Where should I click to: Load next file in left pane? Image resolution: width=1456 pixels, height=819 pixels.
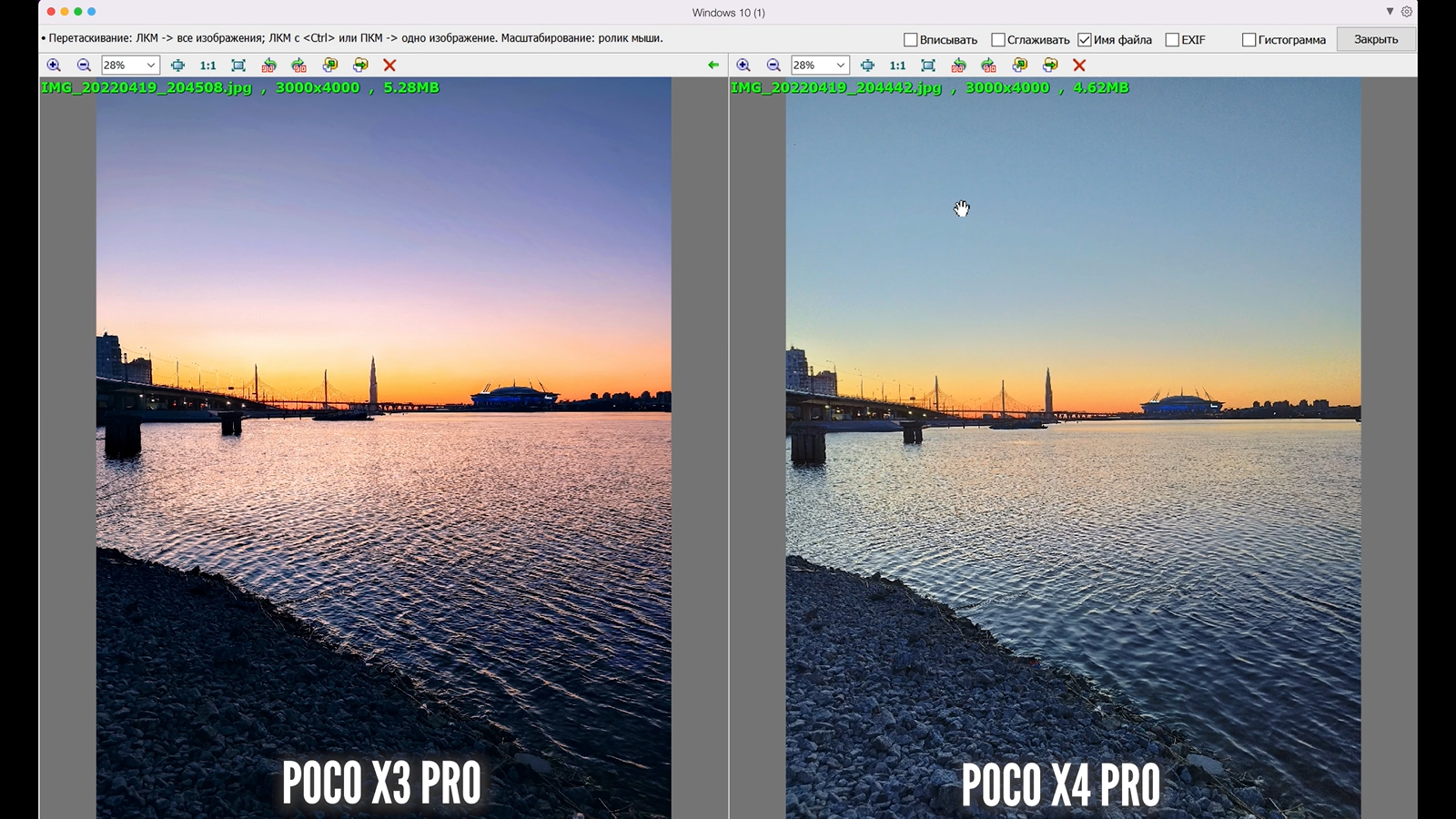[360, 66]
